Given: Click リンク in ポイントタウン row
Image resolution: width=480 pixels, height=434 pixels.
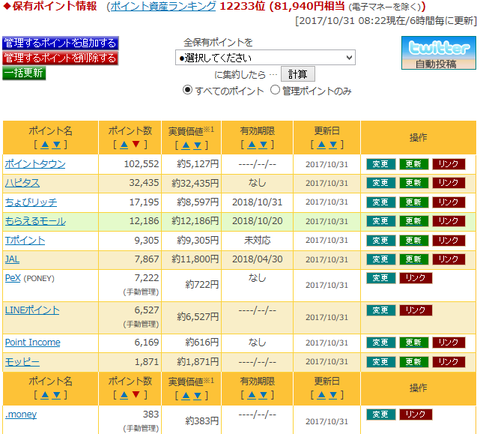Looking at the screenshot, I should click(449, 164).
